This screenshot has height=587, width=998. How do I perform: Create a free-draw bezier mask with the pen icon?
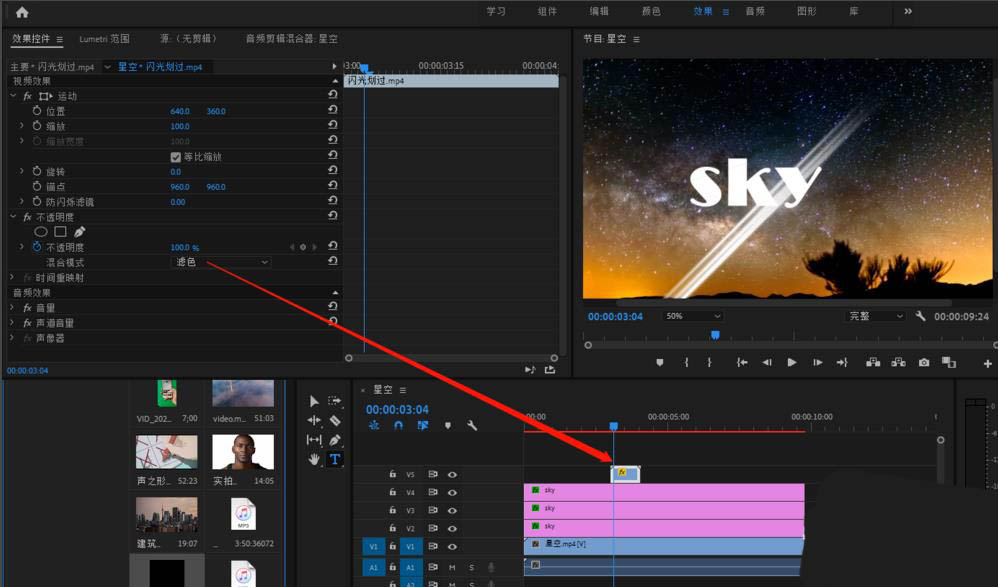[80, 232]
